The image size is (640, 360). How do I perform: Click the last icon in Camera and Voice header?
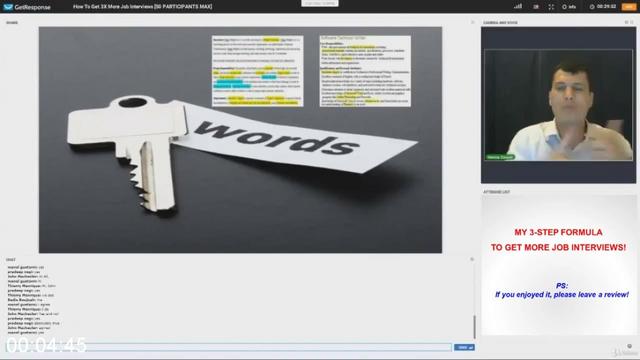point(632,22)
